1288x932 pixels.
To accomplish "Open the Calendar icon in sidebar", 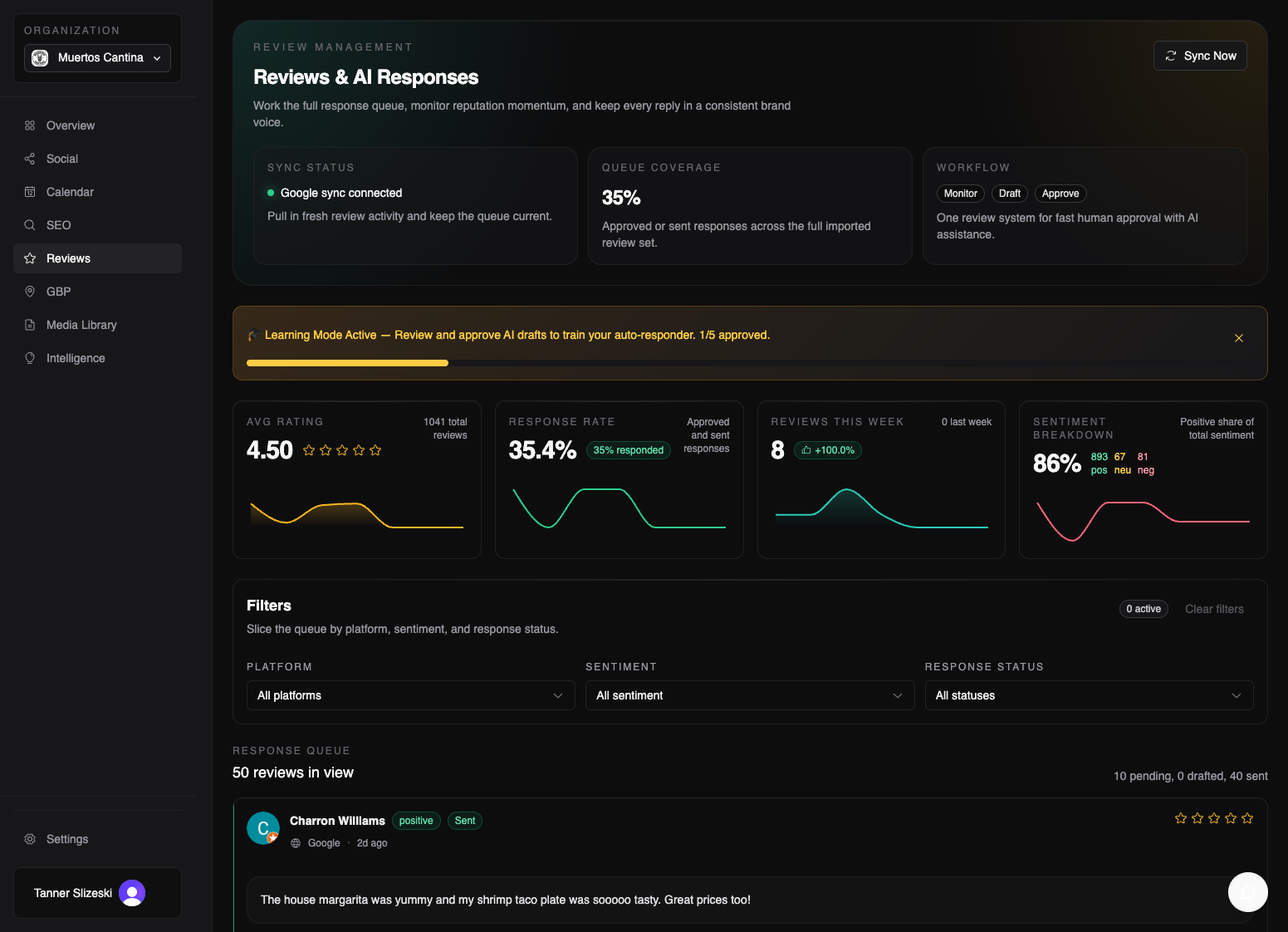I will coord(30,192).
